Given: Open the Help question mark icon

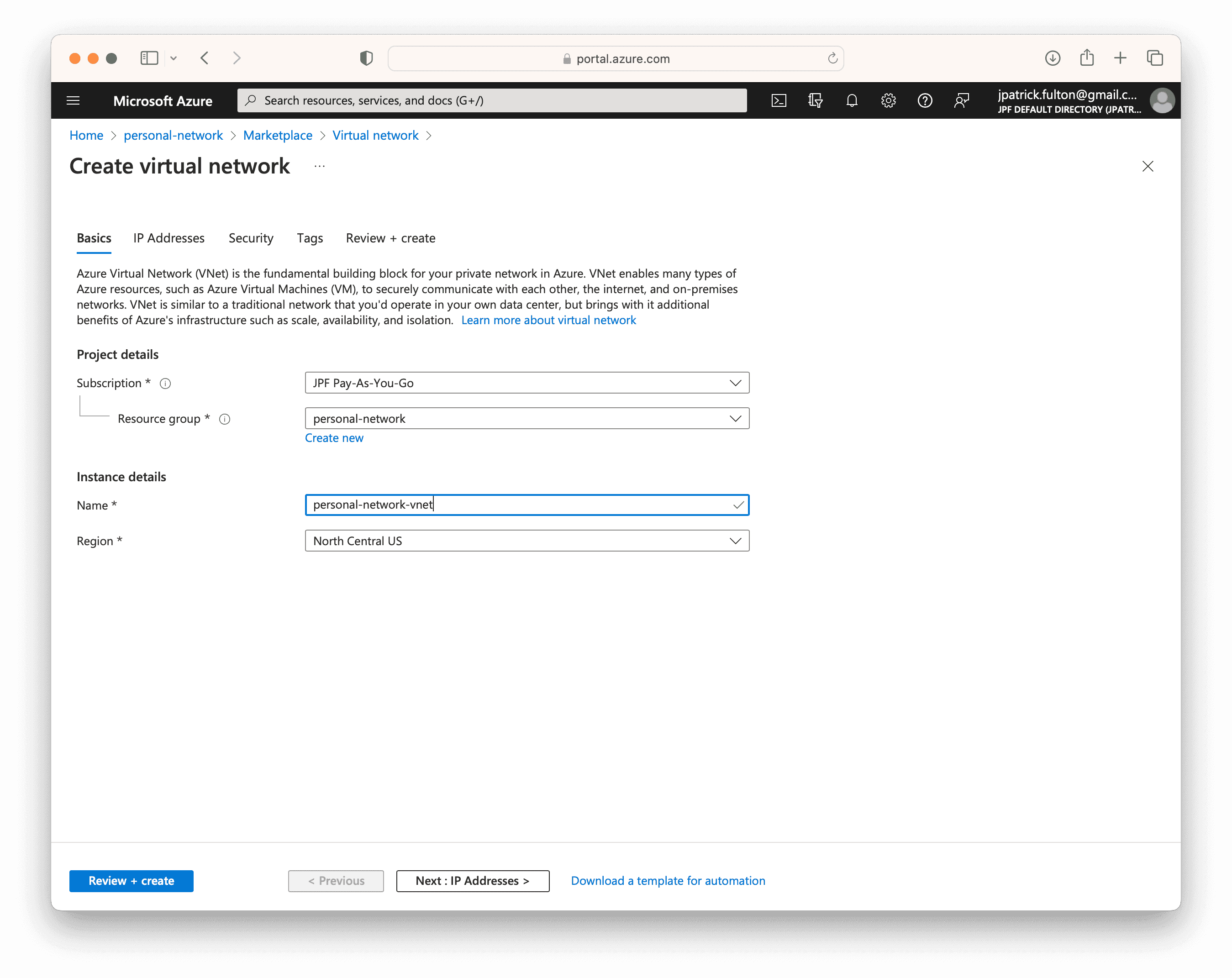Looking at the screenshot, I should [x=925, y=100].
